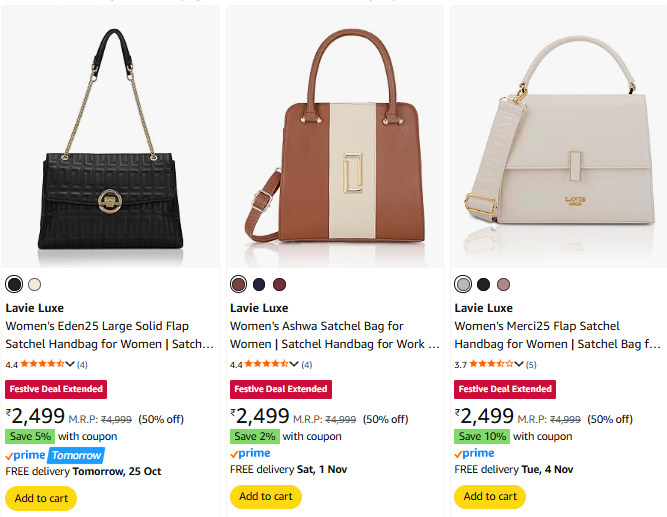The height and width of the screenshot is (517, 667).
Task: Choose maroon color swatch for Ashwa bag
Action: click(x=279, y=284)
